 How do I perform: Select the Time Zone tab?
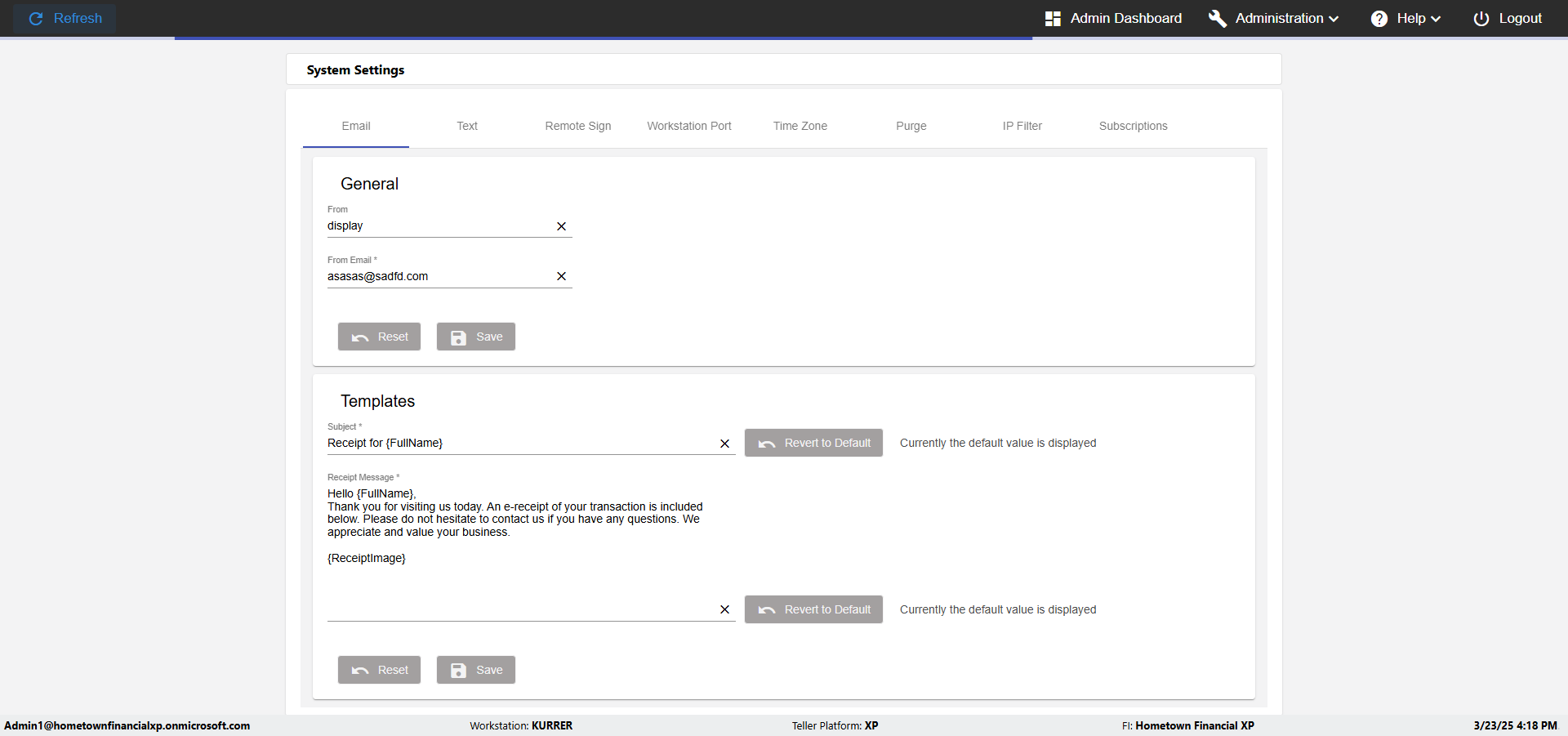[x=800, y=126]
